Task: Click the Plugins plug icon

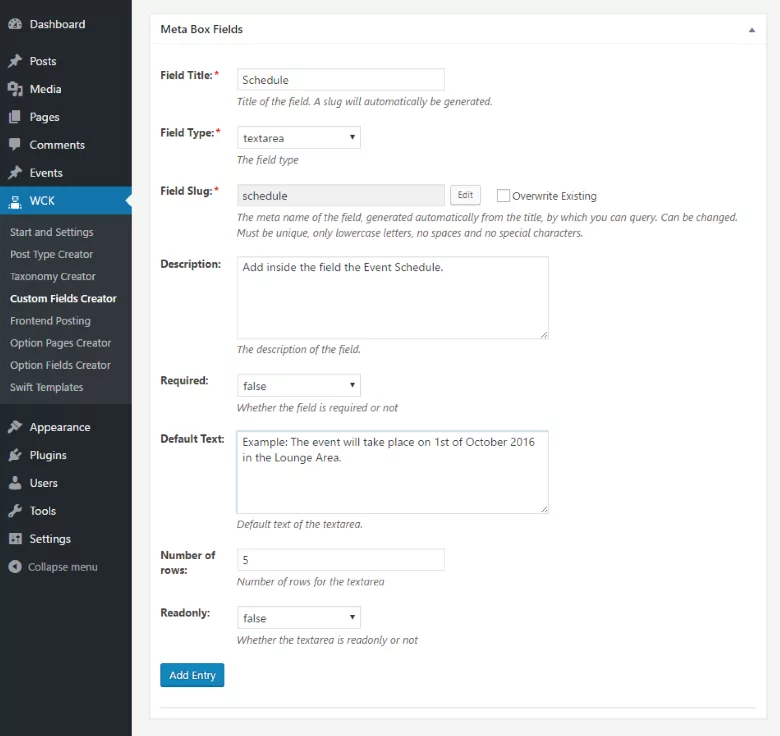Action: (x=15, y=455)
